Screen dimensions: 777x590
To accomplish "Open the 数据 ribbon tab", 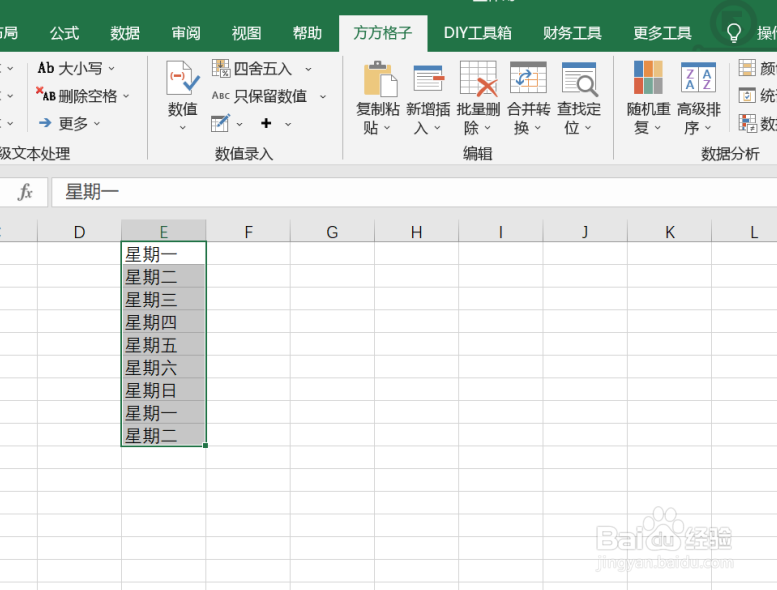I will click(x=125, y=33).
